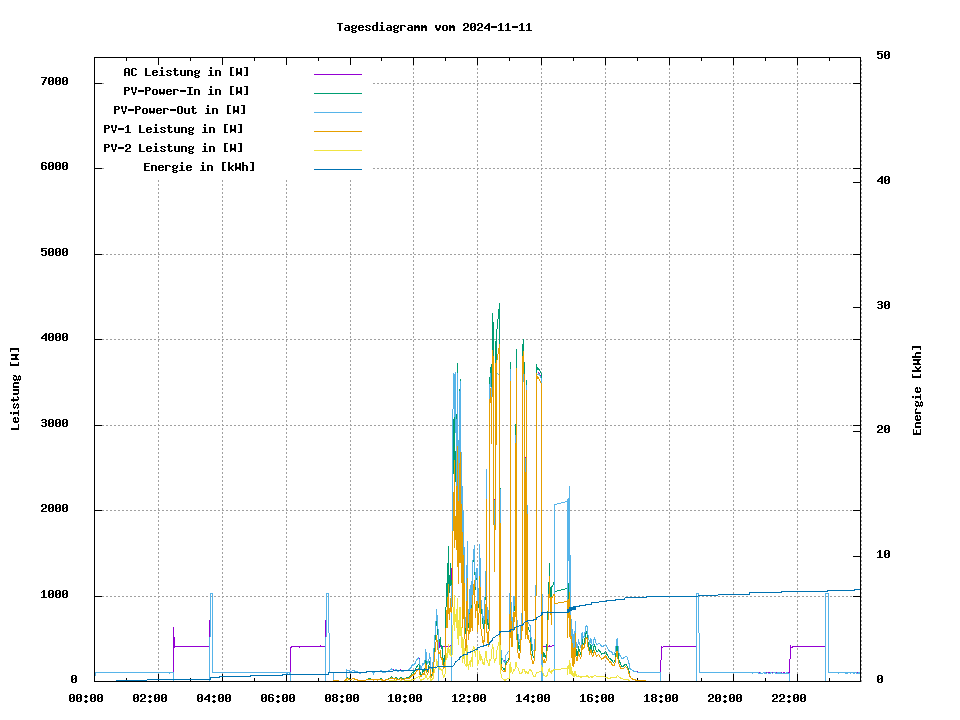Click the chart title 'Tagesdiagramm vom 2024-11-11'
Screen dimensions: 960x720
pyautogui.click(x=434, y=27)
